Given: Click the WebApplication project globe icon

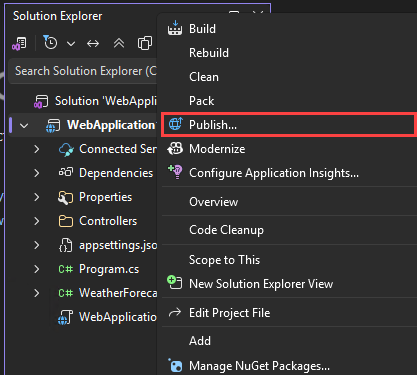Looking at the screenshot, I should (x=53, y=126).
